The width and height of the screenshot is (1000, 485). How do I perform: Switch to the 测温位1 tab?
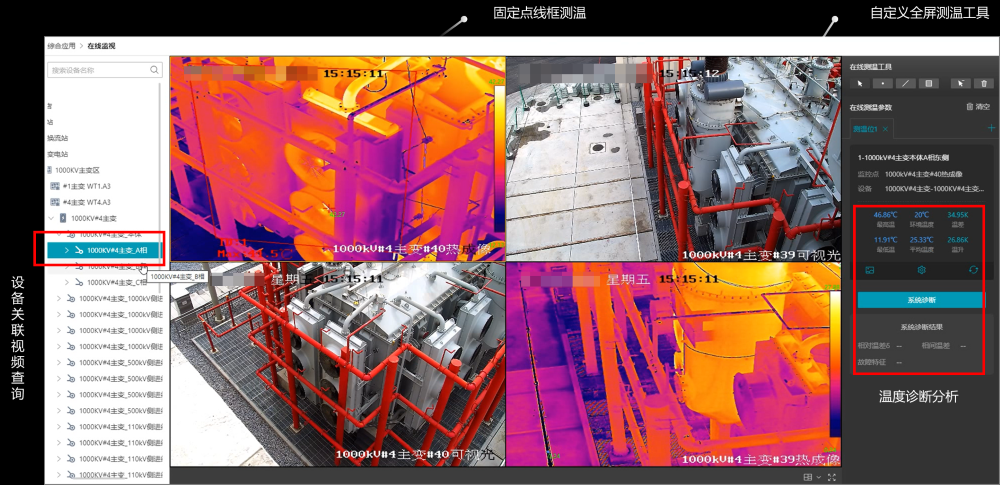pos(865,129)
